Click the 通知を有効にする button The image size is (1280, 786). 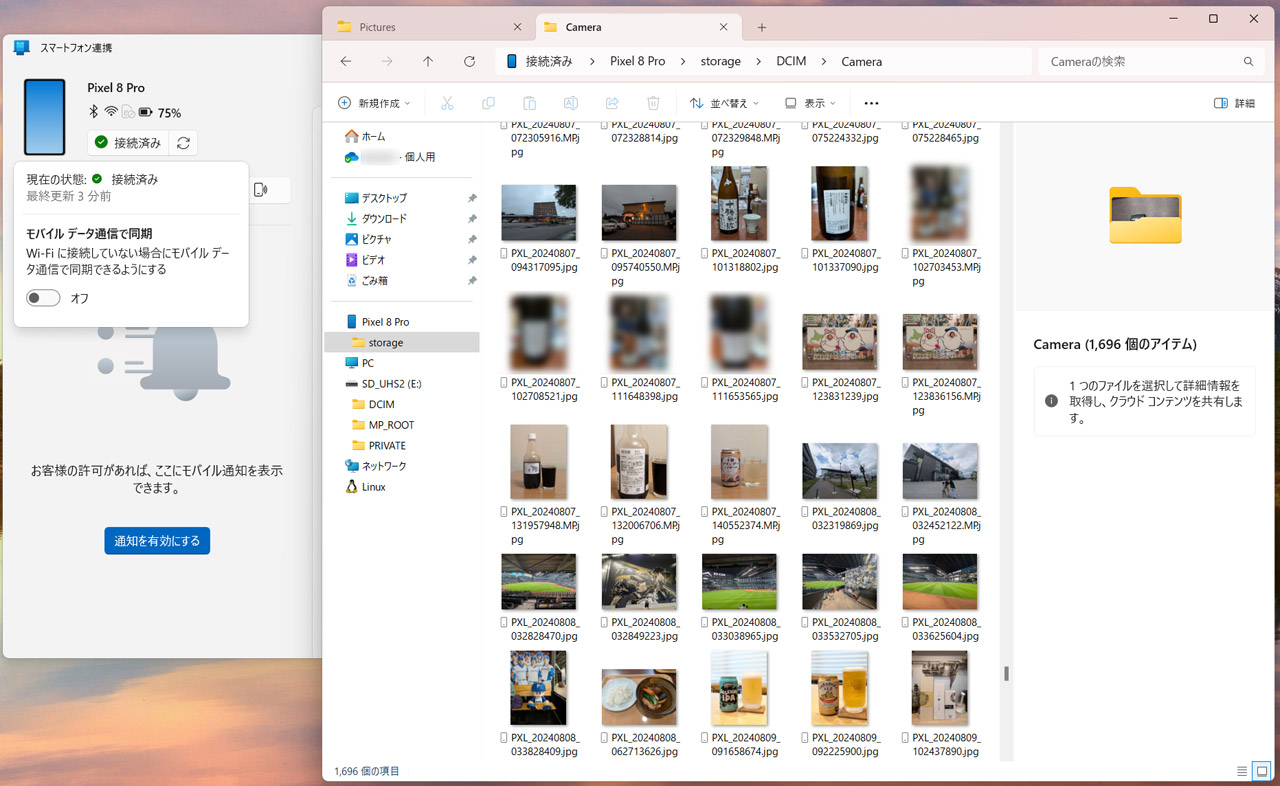pyautogui.click(x=157, y=540)
